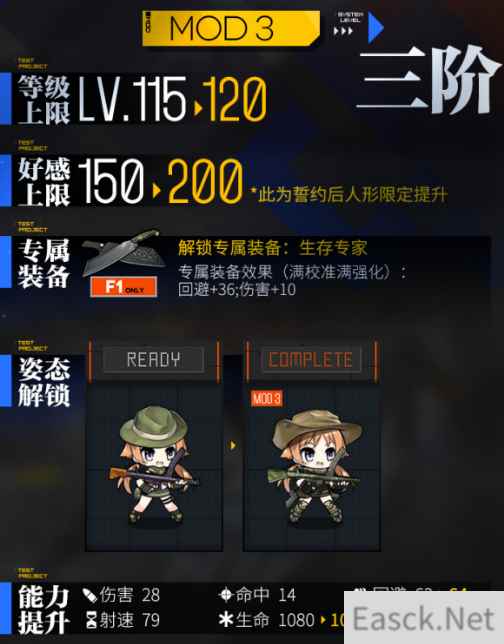
Task: Click the yellow MOD 3 banner
Action: pyautogui.click(x=231, y=28)
